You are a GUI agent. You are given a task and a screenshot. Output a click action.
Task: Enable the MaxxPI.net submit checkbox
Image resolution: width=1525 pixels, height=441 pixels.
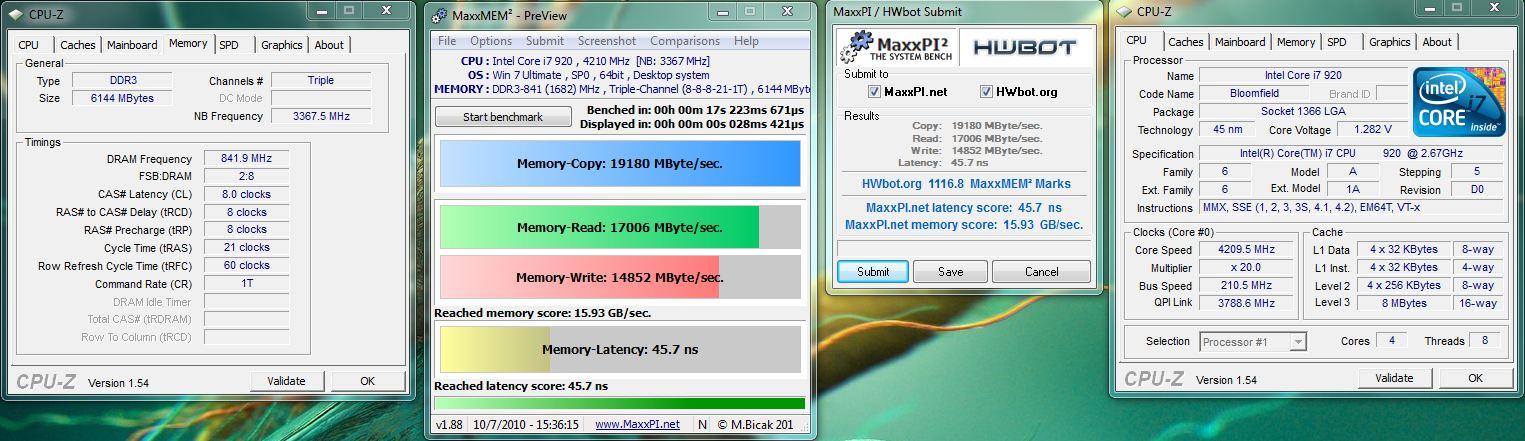pos(875,92)
